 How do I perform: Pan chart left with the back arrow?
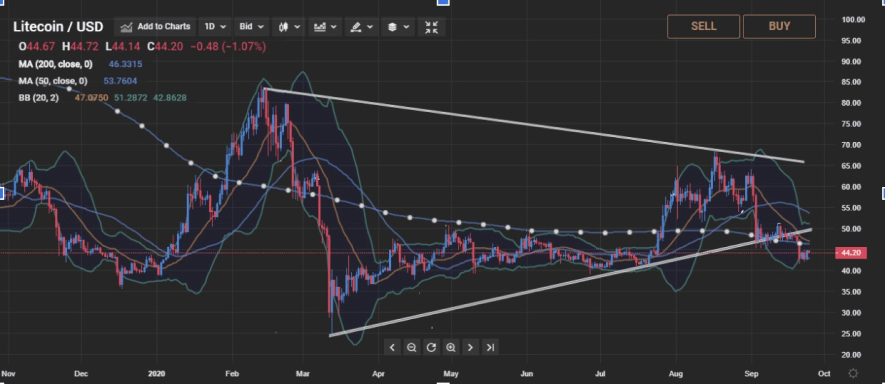pyautogui.click(x=392, y=347)
